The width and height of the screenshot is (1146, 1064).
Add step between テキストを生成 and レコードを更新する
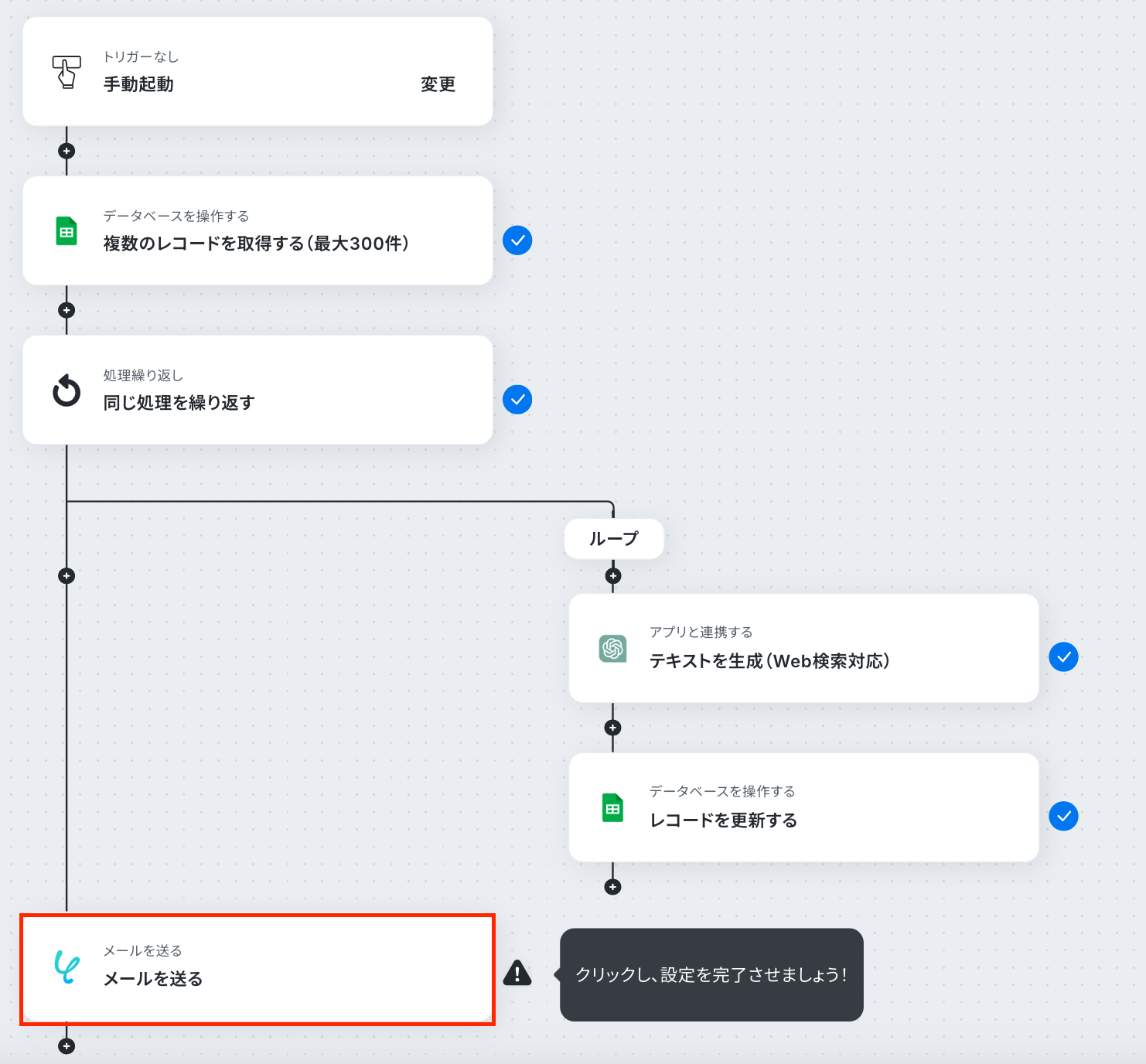(613, 728)
